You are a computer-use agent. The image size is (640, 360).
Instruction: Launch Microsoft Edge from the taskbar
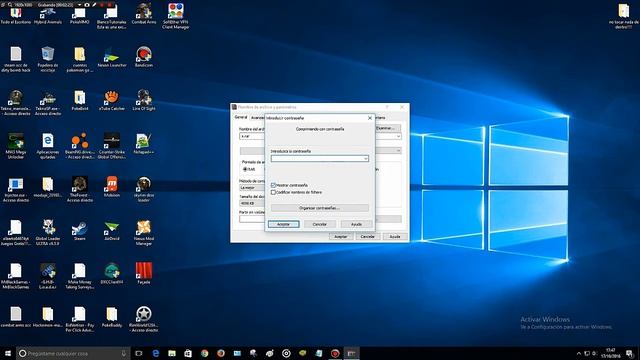point(156,353)
